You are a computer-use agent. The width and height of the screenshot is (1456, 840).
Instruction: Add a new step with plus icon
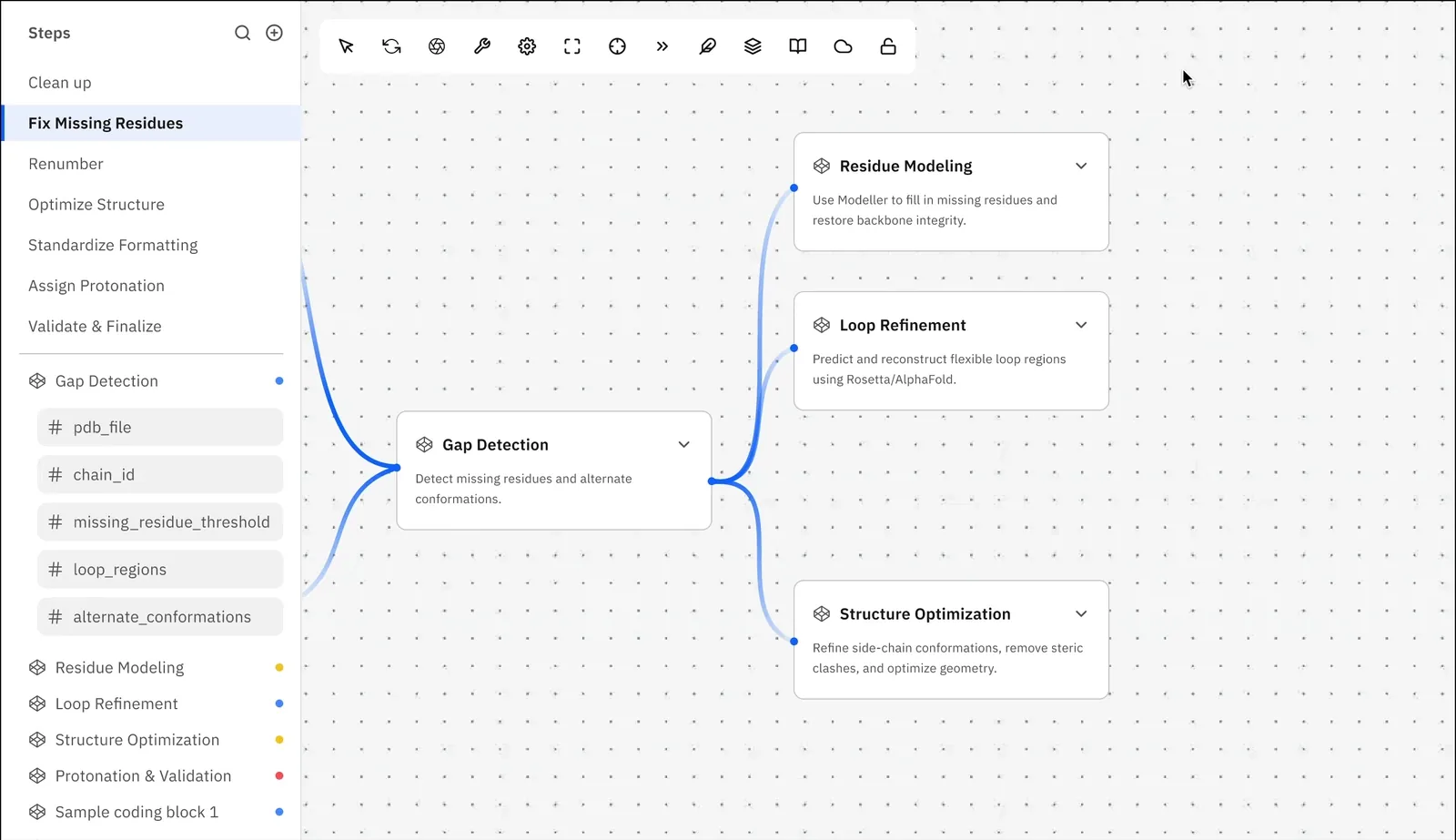point(274,33)
